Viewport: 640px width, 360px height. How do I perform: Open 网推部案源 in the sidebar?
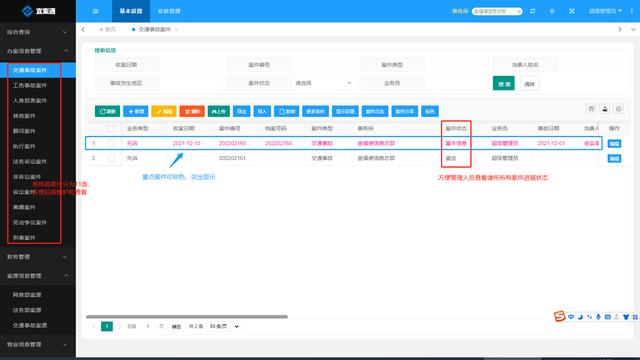pyautogui.click(x=27, y=295)
